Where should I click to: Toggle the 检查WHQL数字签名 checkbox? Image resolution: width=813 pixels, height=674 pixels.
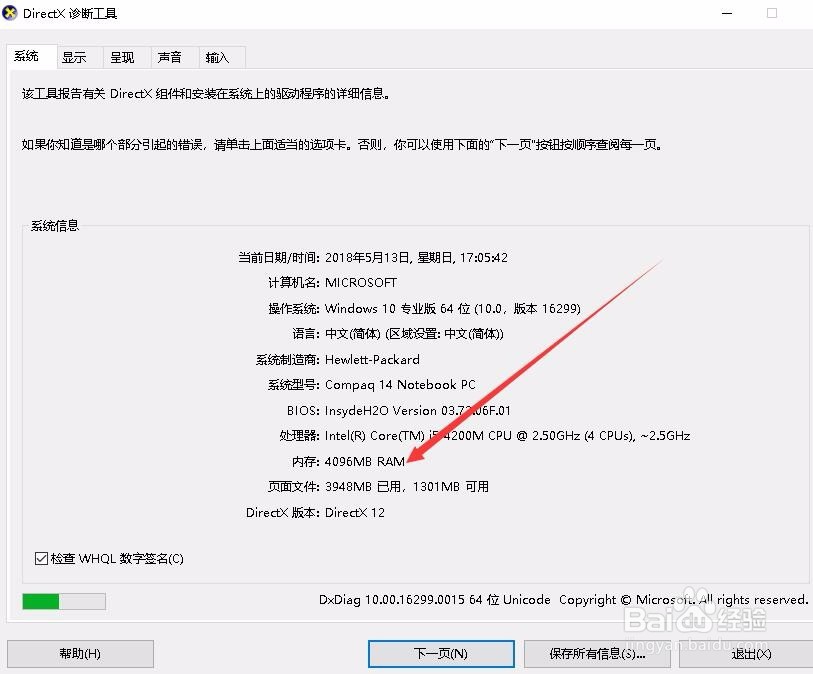coord(41,558)
